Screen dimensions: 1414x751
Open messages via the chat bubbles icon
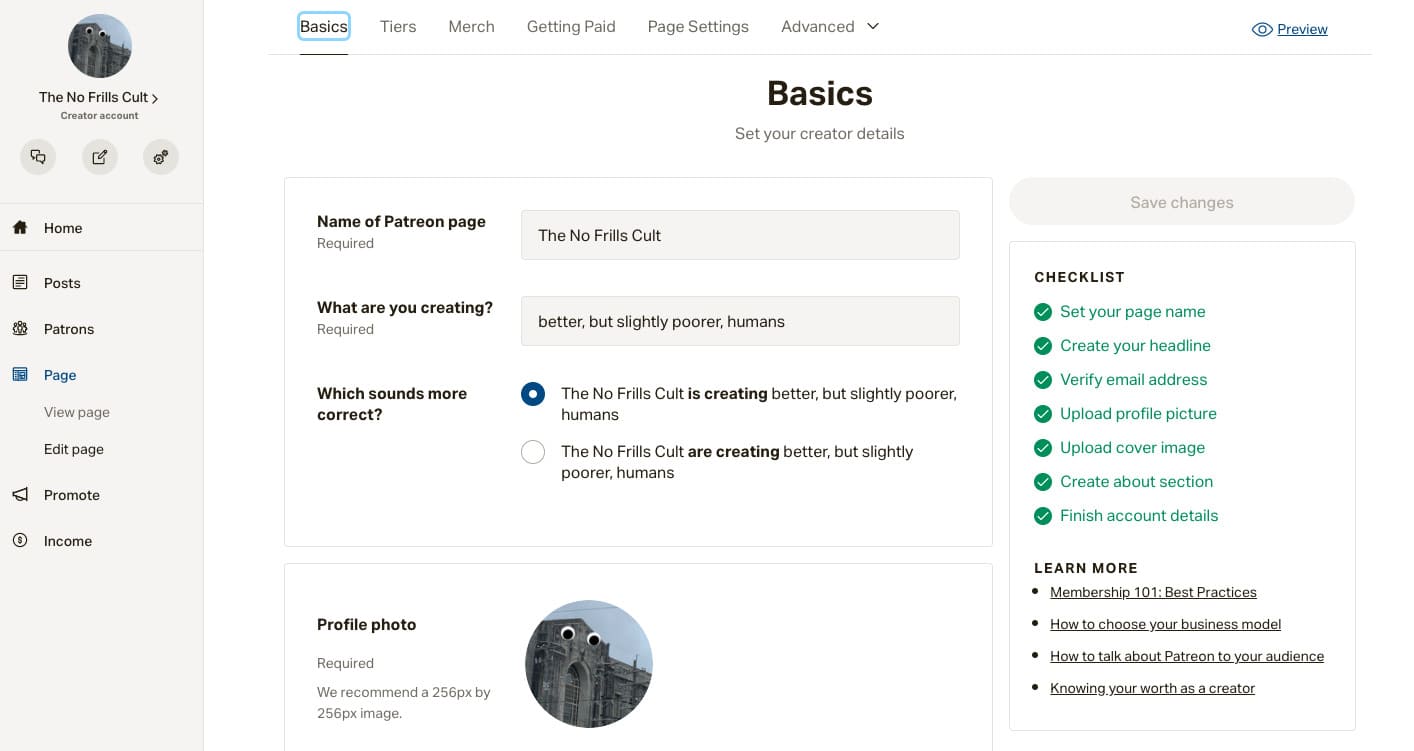click(x=38, y=157)
